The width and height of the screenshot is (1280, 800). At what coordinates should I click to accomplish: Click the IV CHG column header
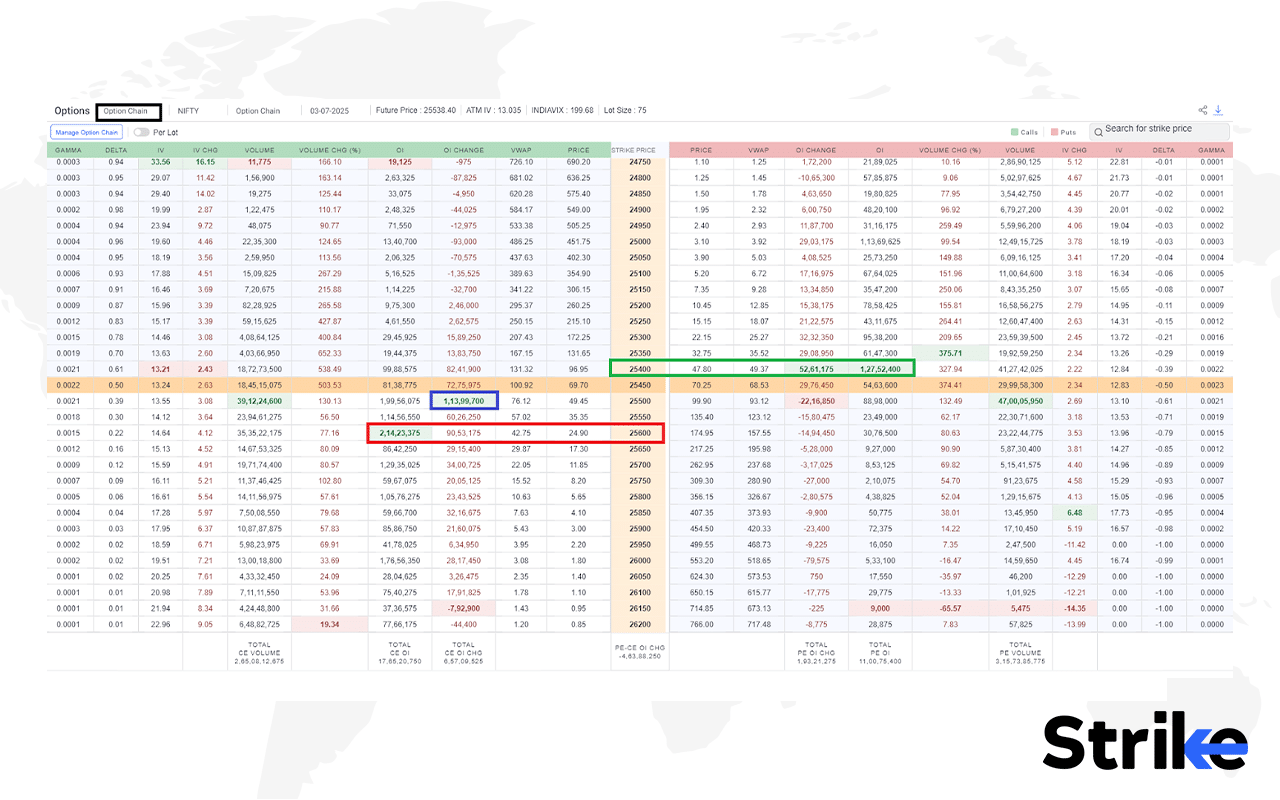(203, 149)
